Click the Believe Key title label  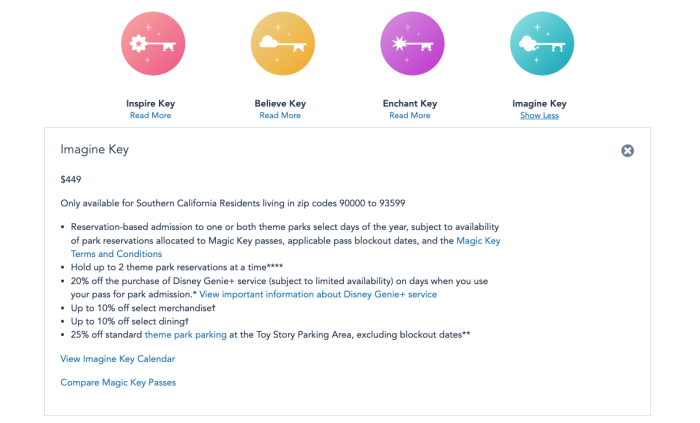pyautogui.click(x=280, y=103)
